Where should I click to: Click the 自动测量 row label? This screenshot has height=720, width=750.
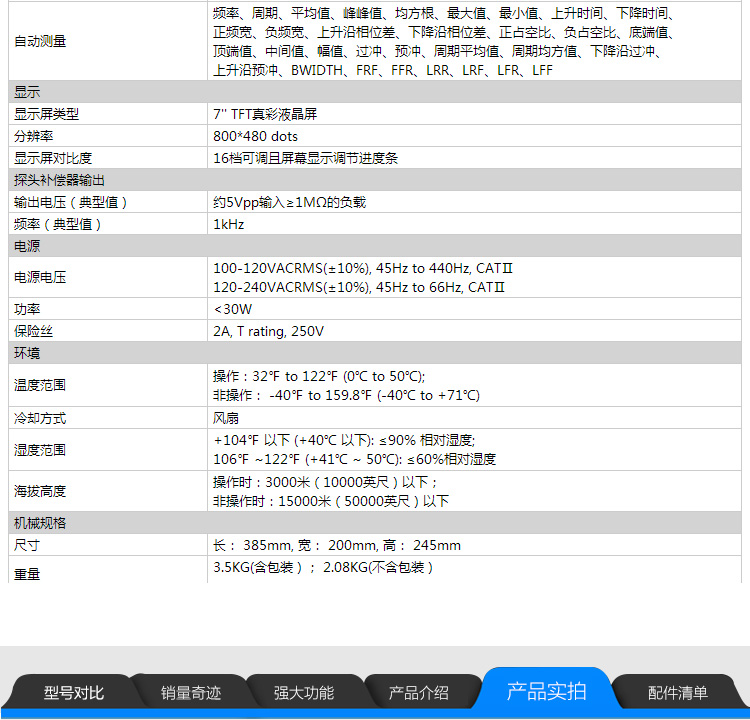coord(41,42)
